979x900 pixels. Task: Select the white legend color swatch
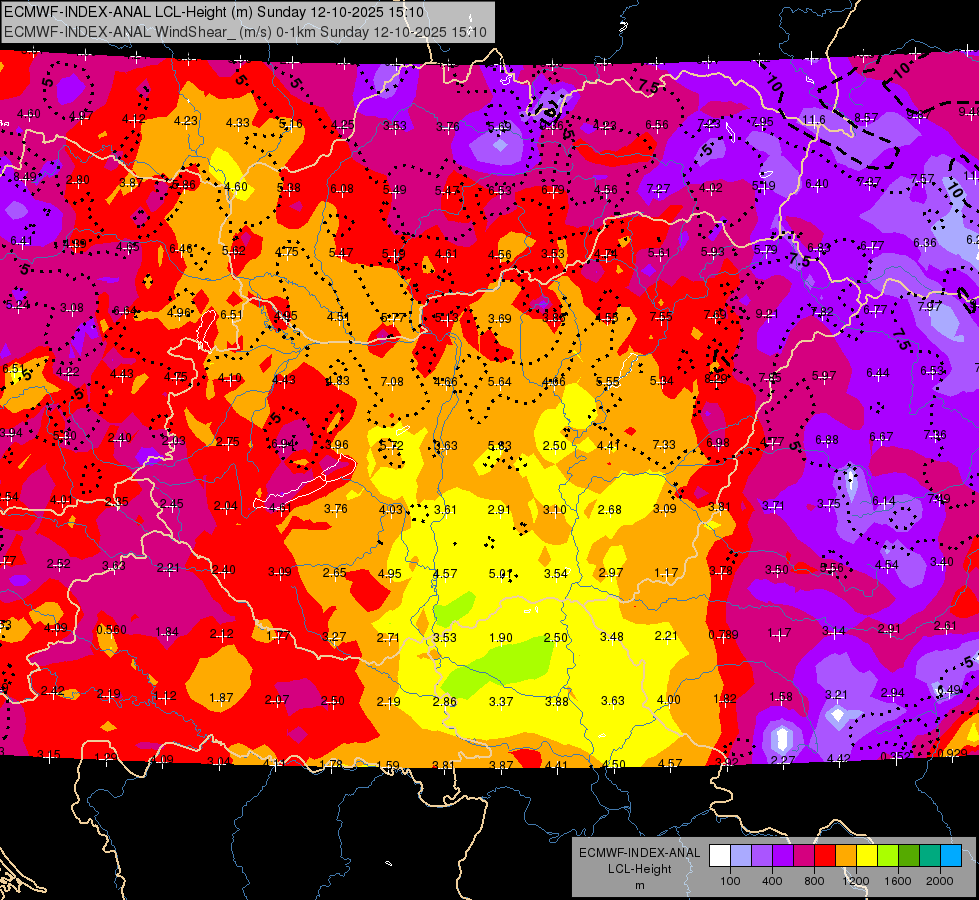click(720, 856)
